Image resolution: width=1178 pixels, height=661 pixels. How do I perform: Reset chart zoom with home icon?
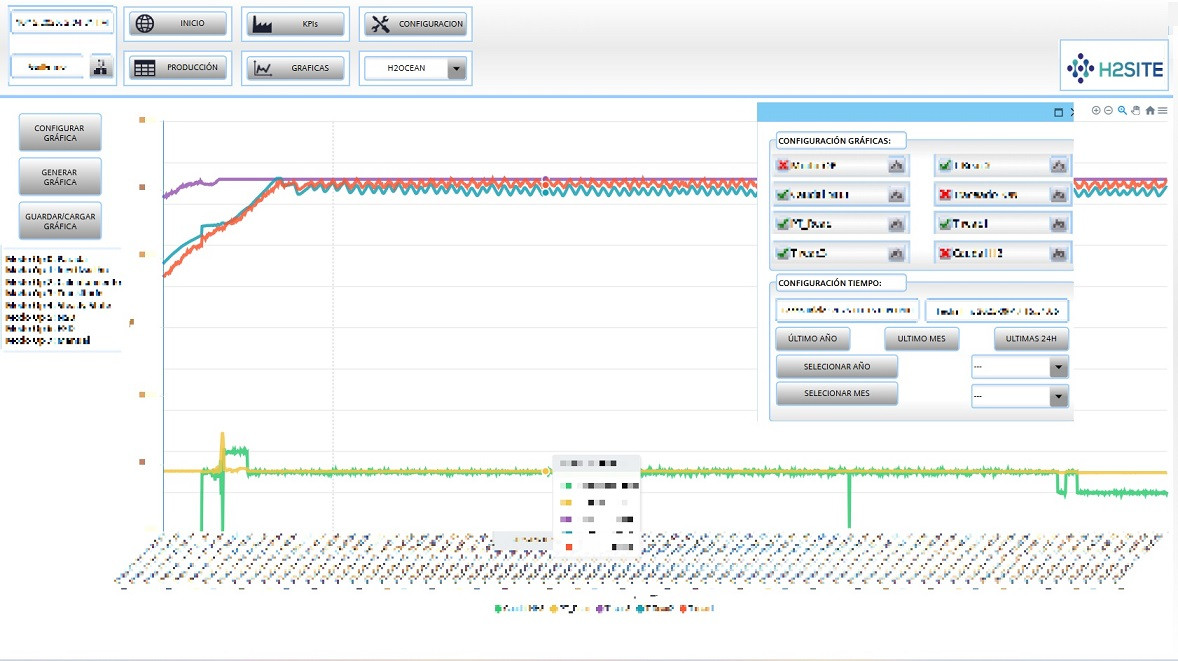click(x=1150, y=111)
